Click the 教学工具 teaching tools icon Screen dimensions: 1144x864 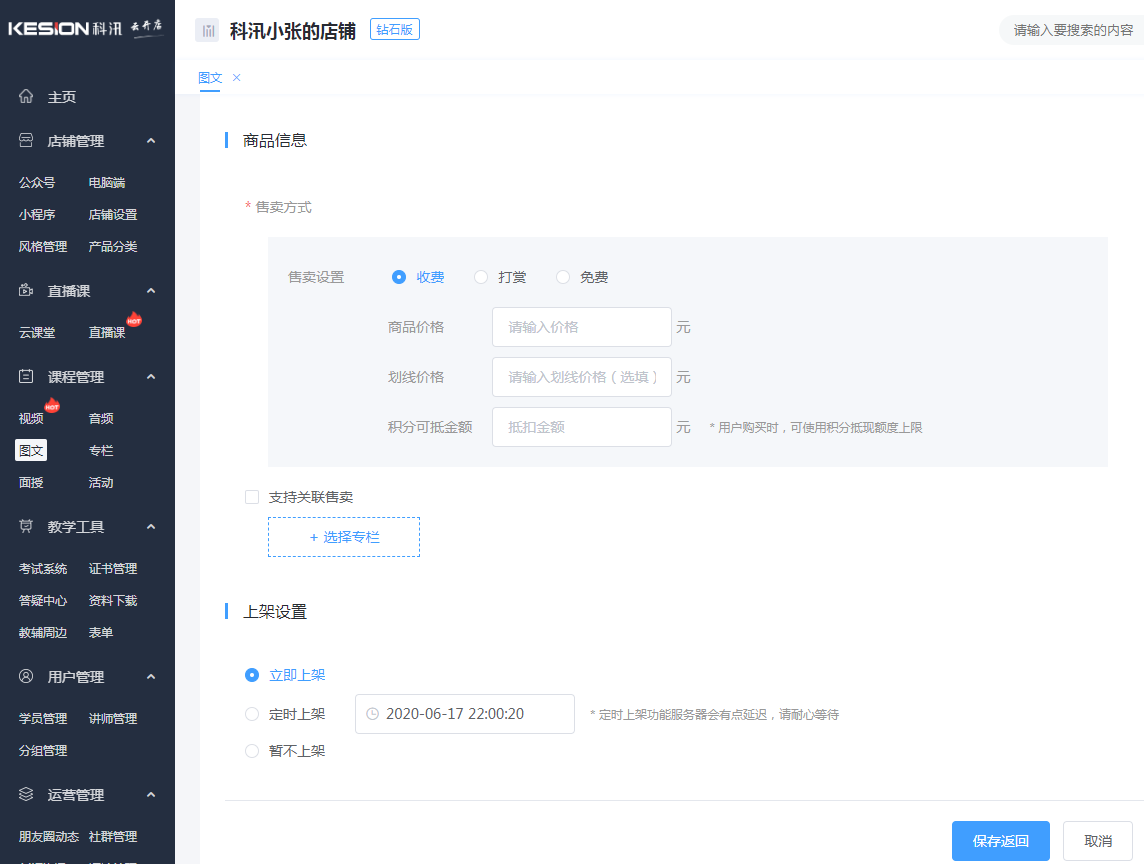(25, 526)
